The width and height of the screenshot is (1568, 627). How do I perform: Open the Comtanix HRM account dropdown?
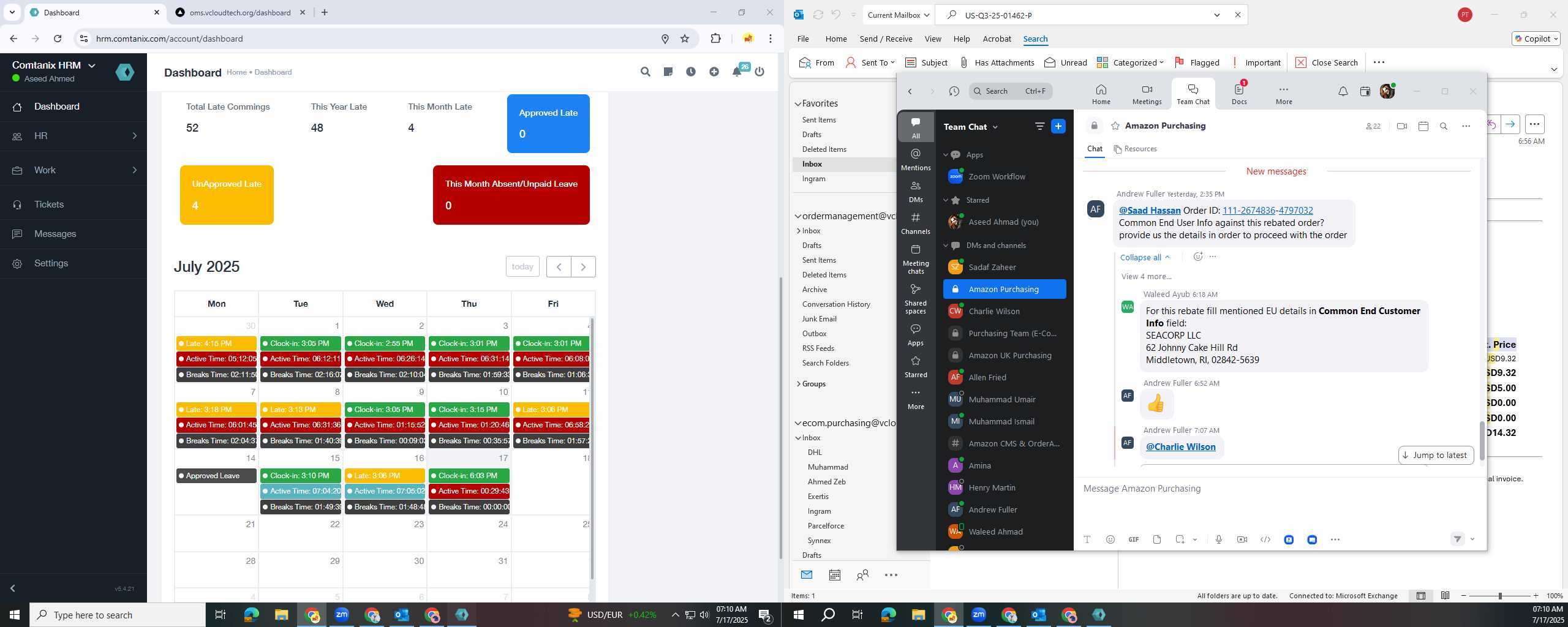coord(54,65)
